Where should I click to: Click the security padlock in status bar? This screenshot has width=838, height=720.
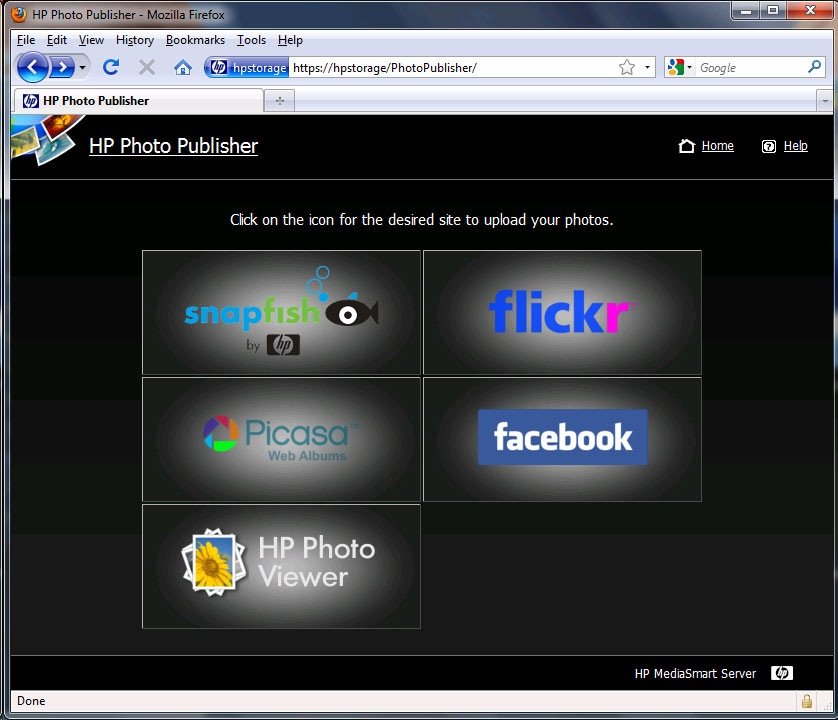coord(806,701)
